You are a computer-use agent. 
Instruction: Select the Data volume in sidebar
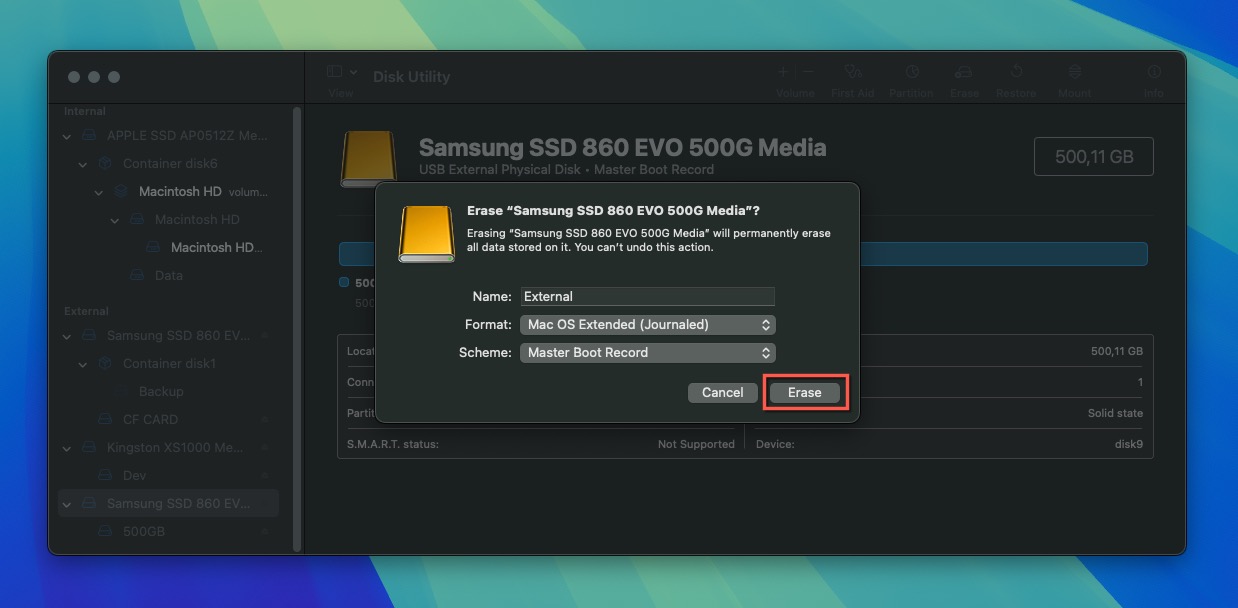point(168,275)
